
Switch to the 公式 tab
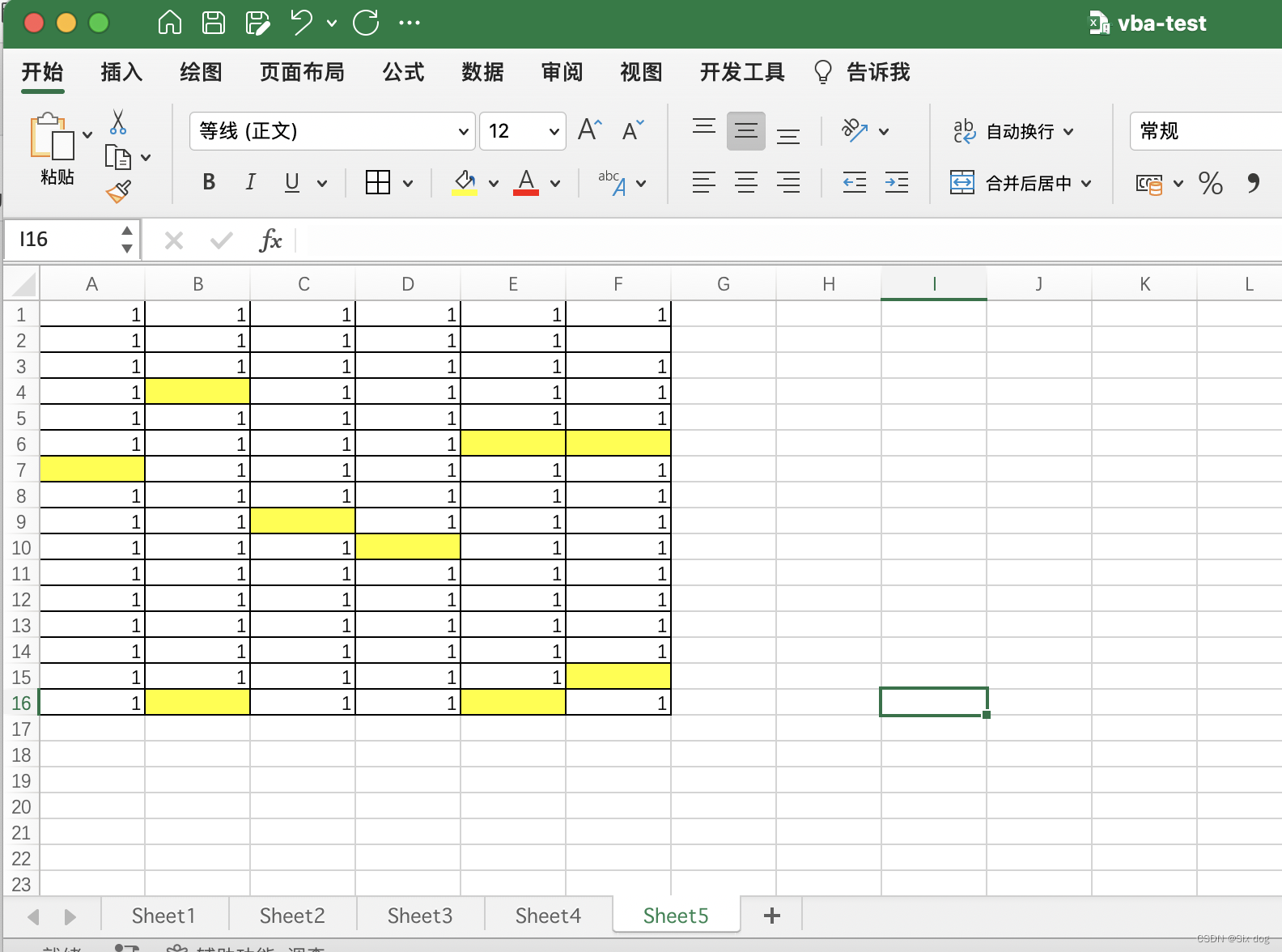coord(403,72)
